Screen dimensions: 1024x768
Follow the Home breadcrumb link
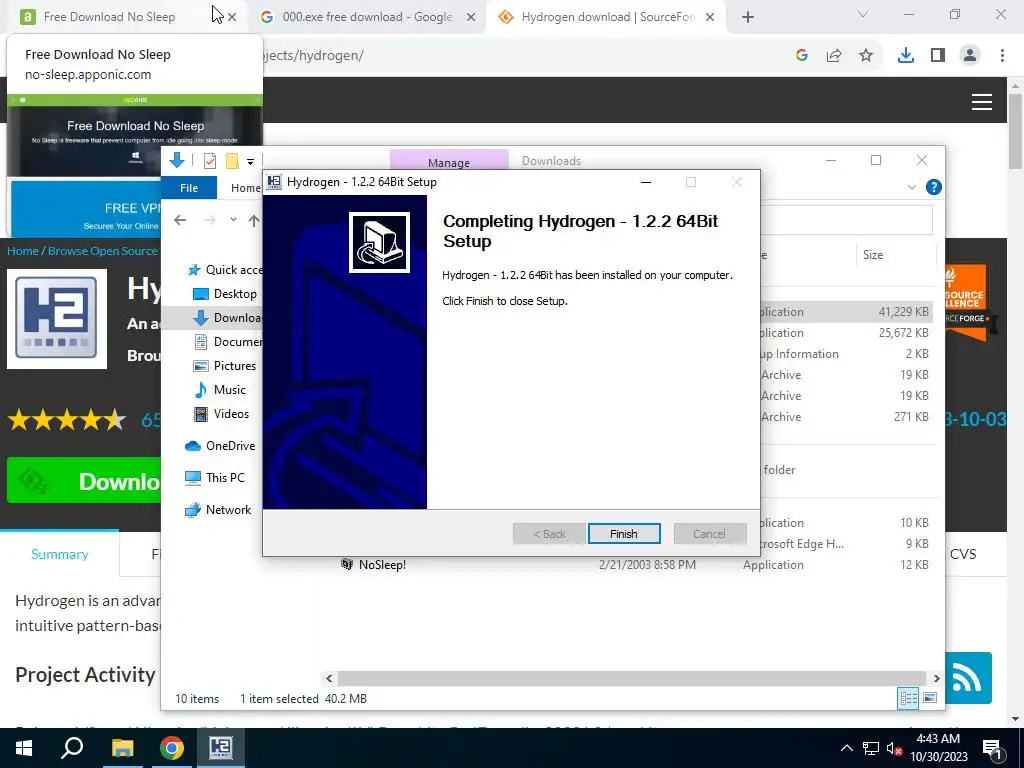22,251
